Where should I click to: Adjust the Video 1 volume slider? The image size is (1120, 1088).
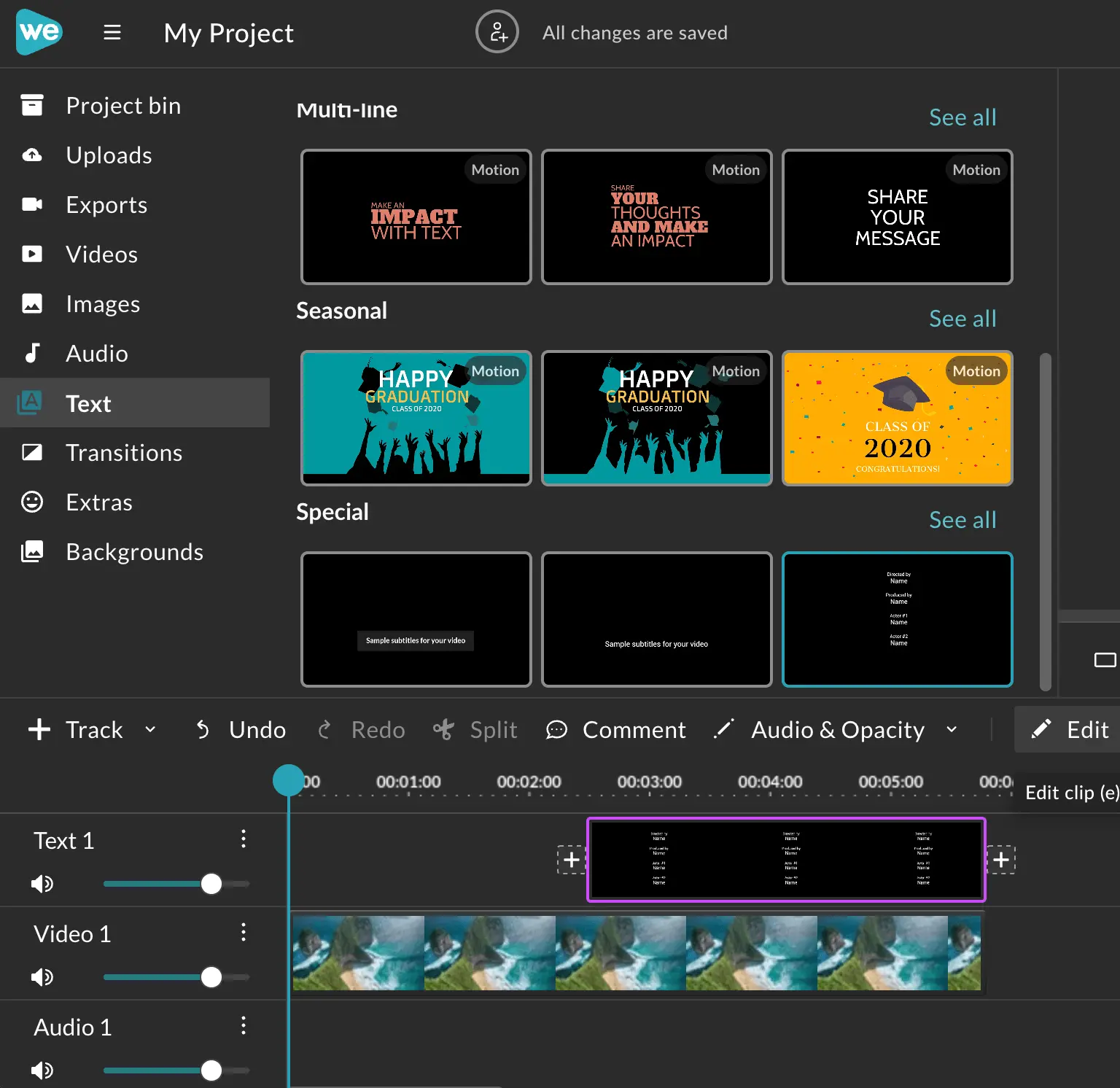tap(176, 977)
